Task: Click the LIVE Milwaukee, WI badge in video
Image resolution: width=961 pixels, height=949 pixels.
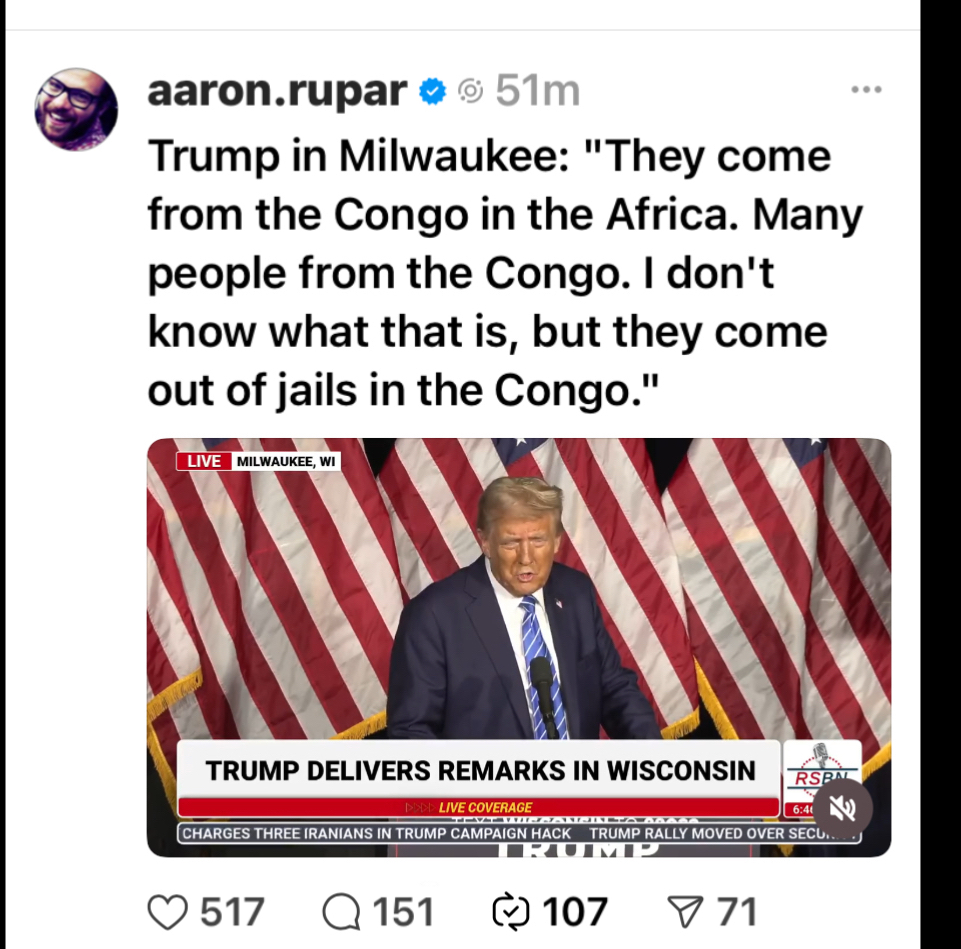Action: 258,461
